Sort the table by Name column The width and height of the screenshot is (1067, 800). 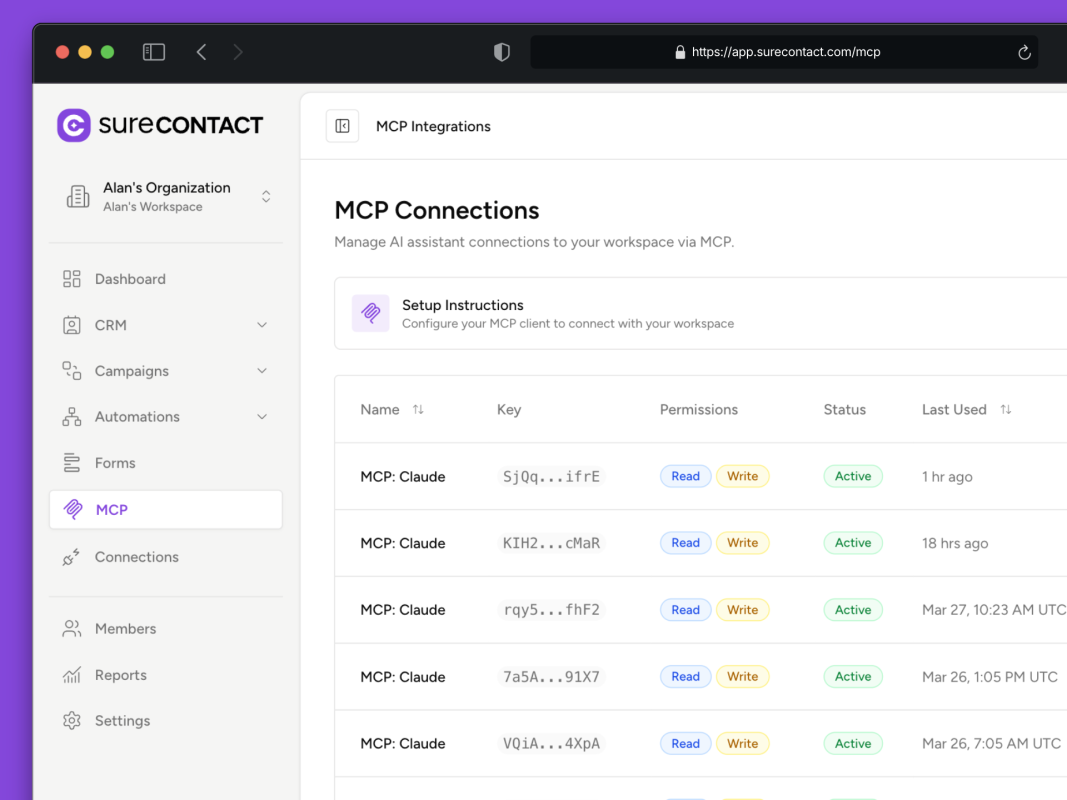tap(418, 409)
